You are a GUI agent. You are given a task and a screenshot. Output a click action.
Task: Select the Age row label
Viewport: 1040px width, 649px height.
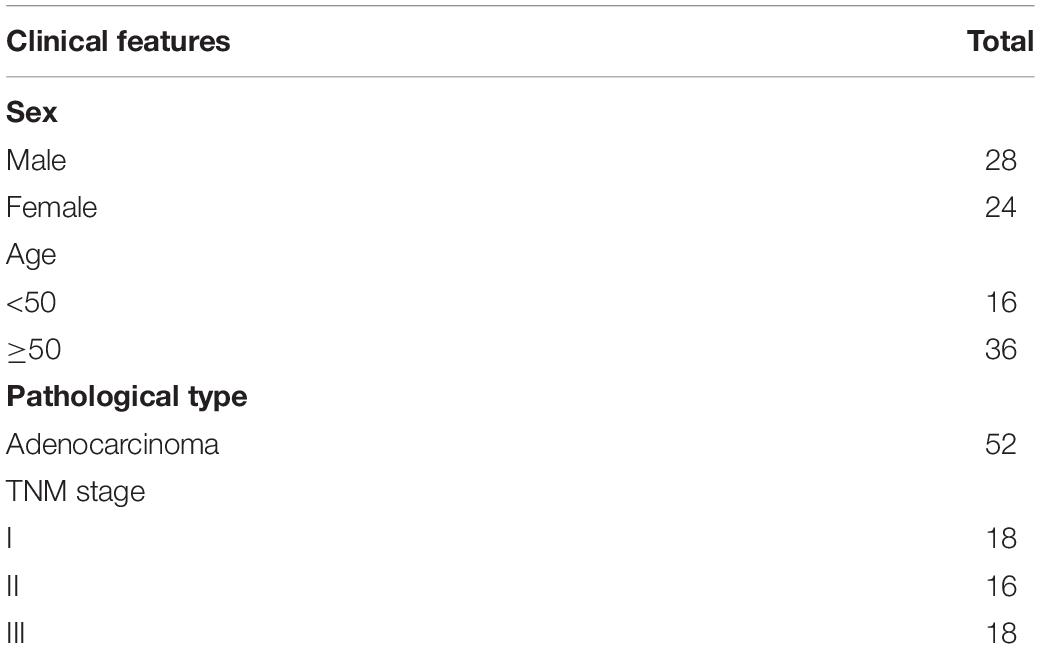[x=31, y=256]
